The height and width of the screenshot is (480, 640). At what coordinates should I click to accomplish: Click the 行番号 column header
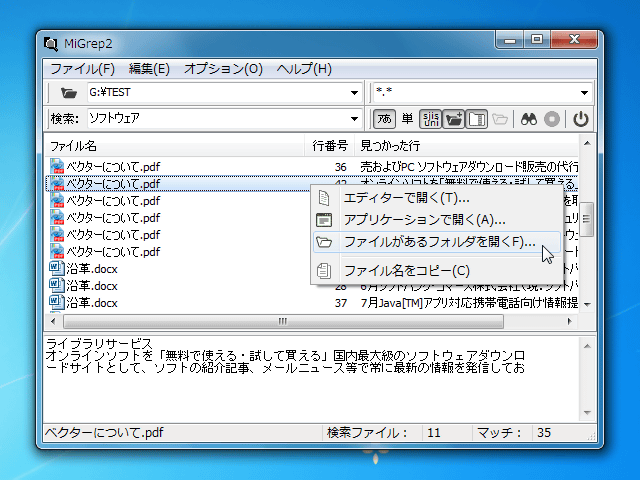330,146
